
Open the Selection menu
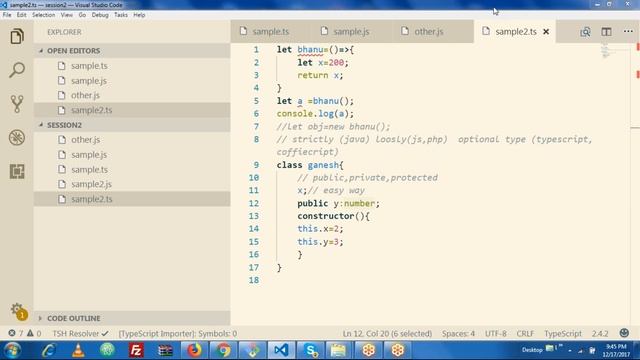tap(44, 15)
